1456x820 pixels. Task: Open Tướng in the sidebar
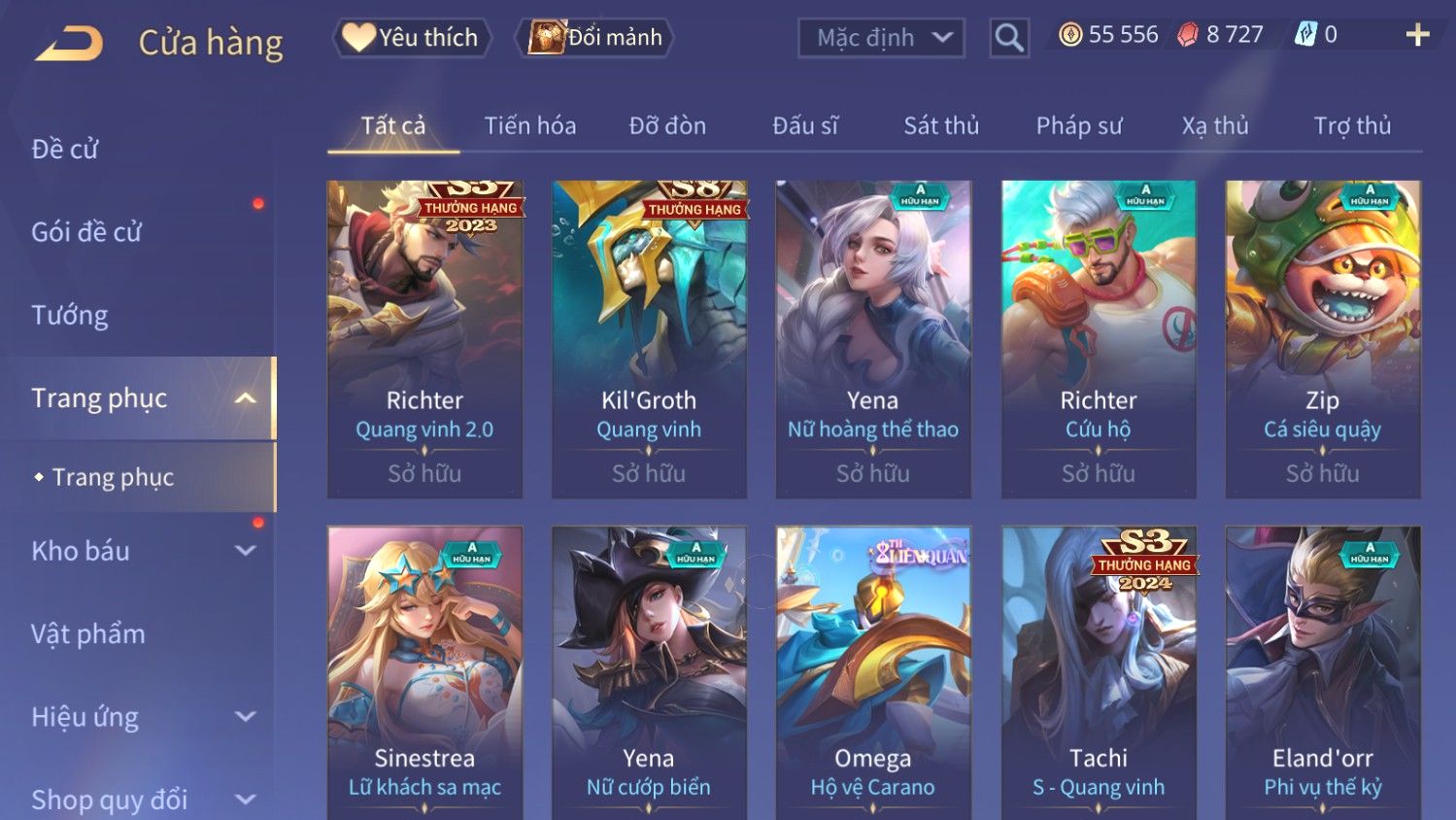[70, 316]
